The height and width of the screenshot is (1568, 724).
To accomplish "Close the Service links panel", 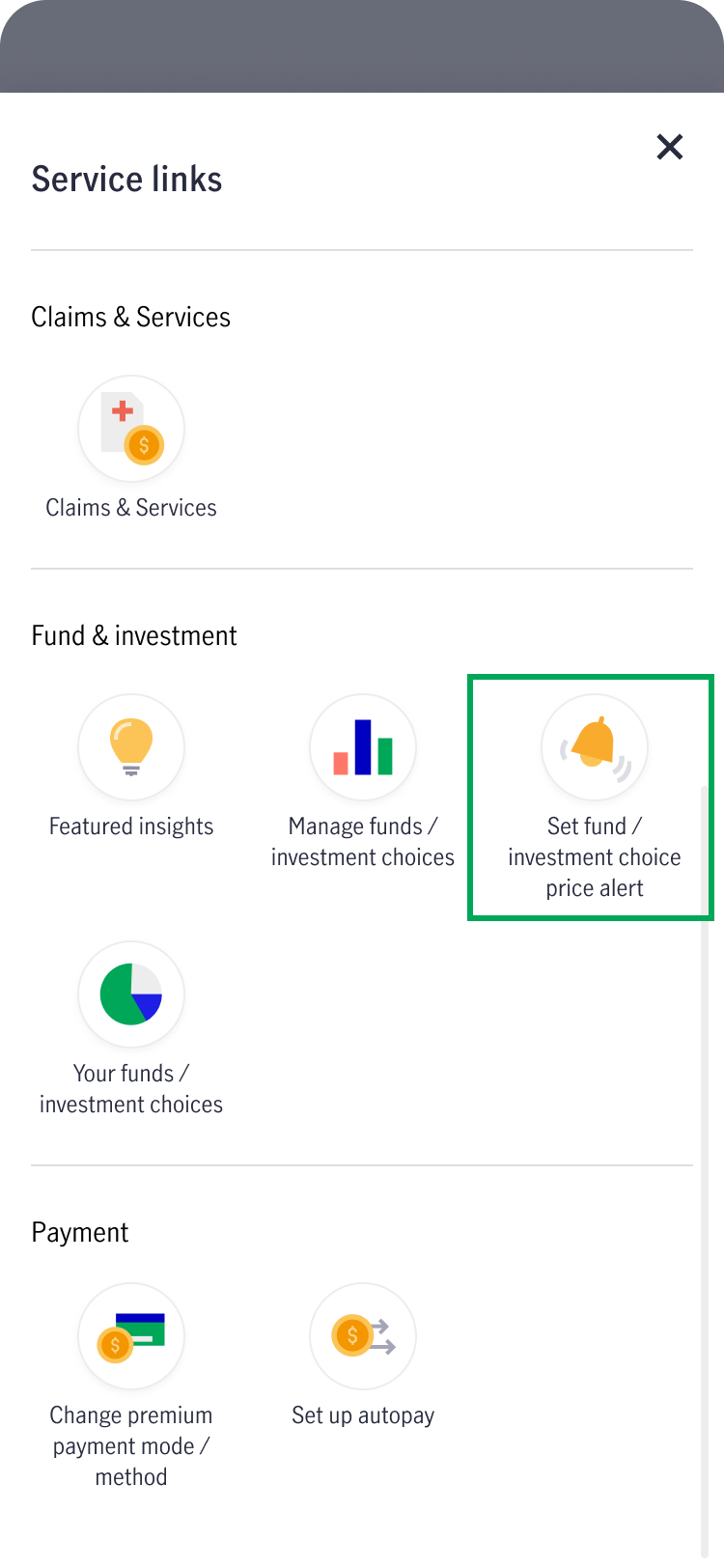I will tap(669, 147).
